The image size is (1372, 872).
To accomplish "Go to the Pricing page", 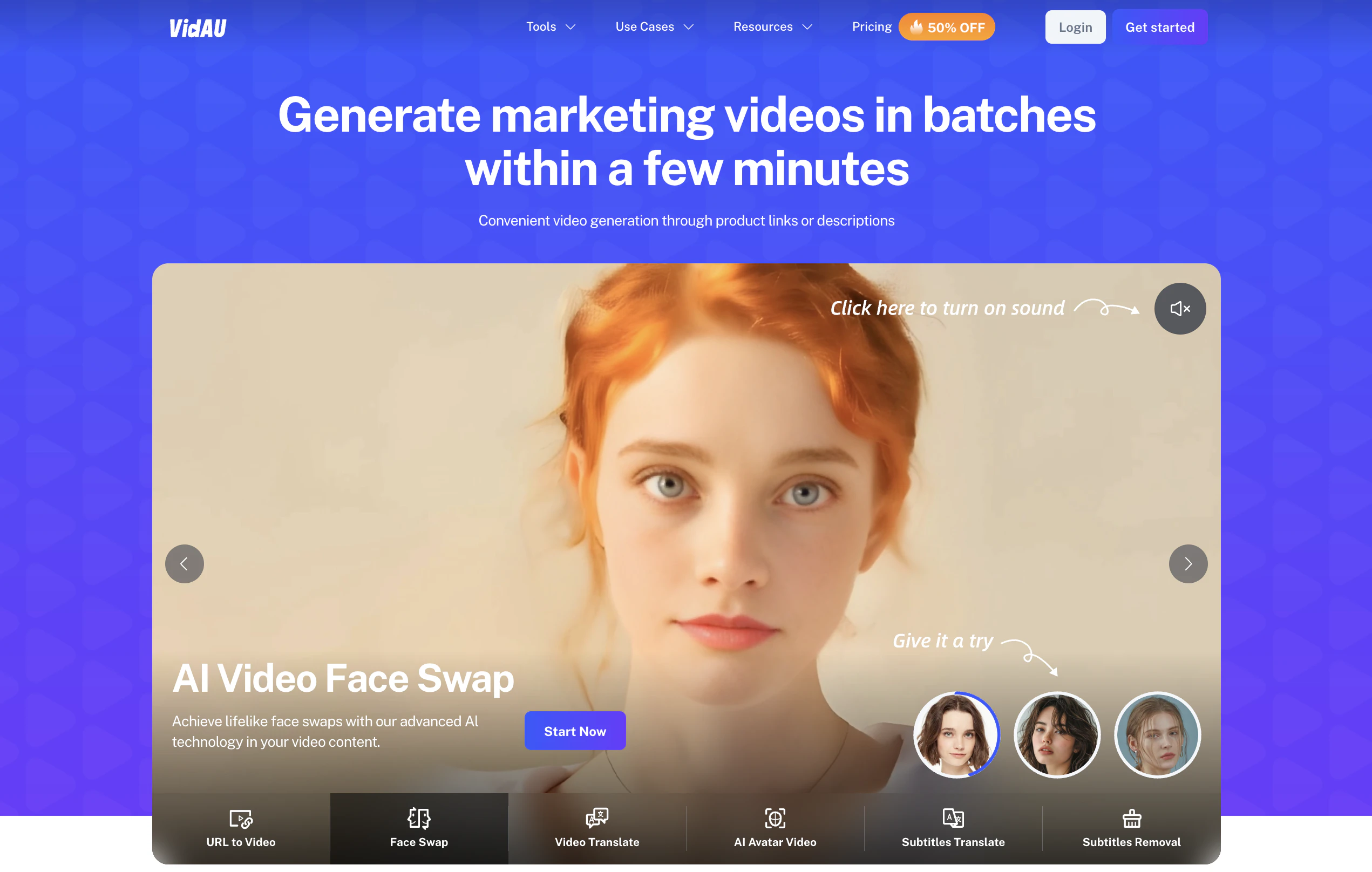I will 872,26.
